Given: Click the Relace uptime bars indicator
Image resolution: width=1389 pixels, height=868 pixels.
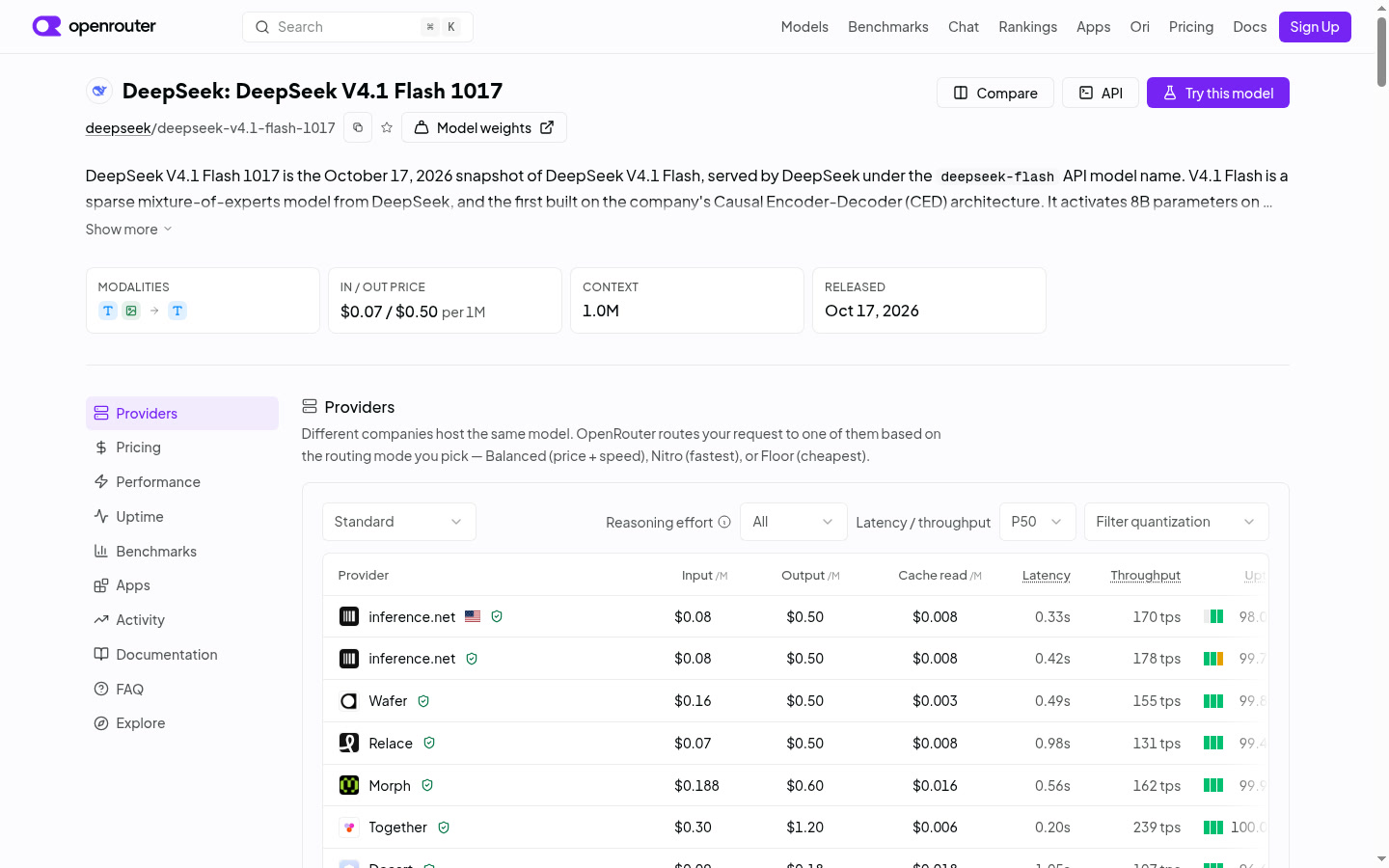Looking at the screenshot, I should pos(1213,743).
